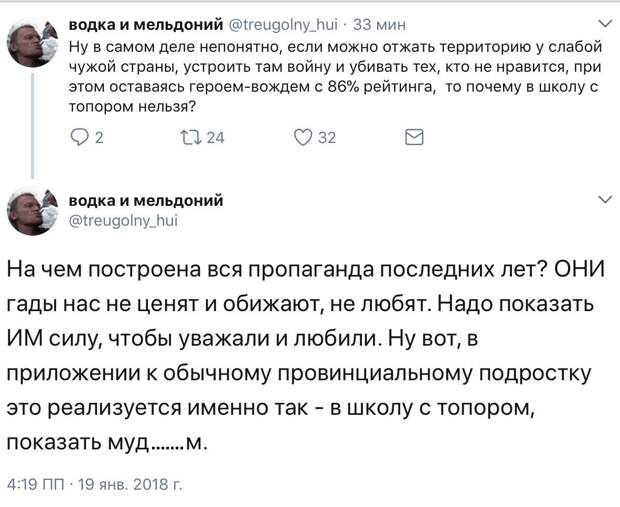View the replies count 2
Viewport: 620px width, 507px height.
click(99, 138)
